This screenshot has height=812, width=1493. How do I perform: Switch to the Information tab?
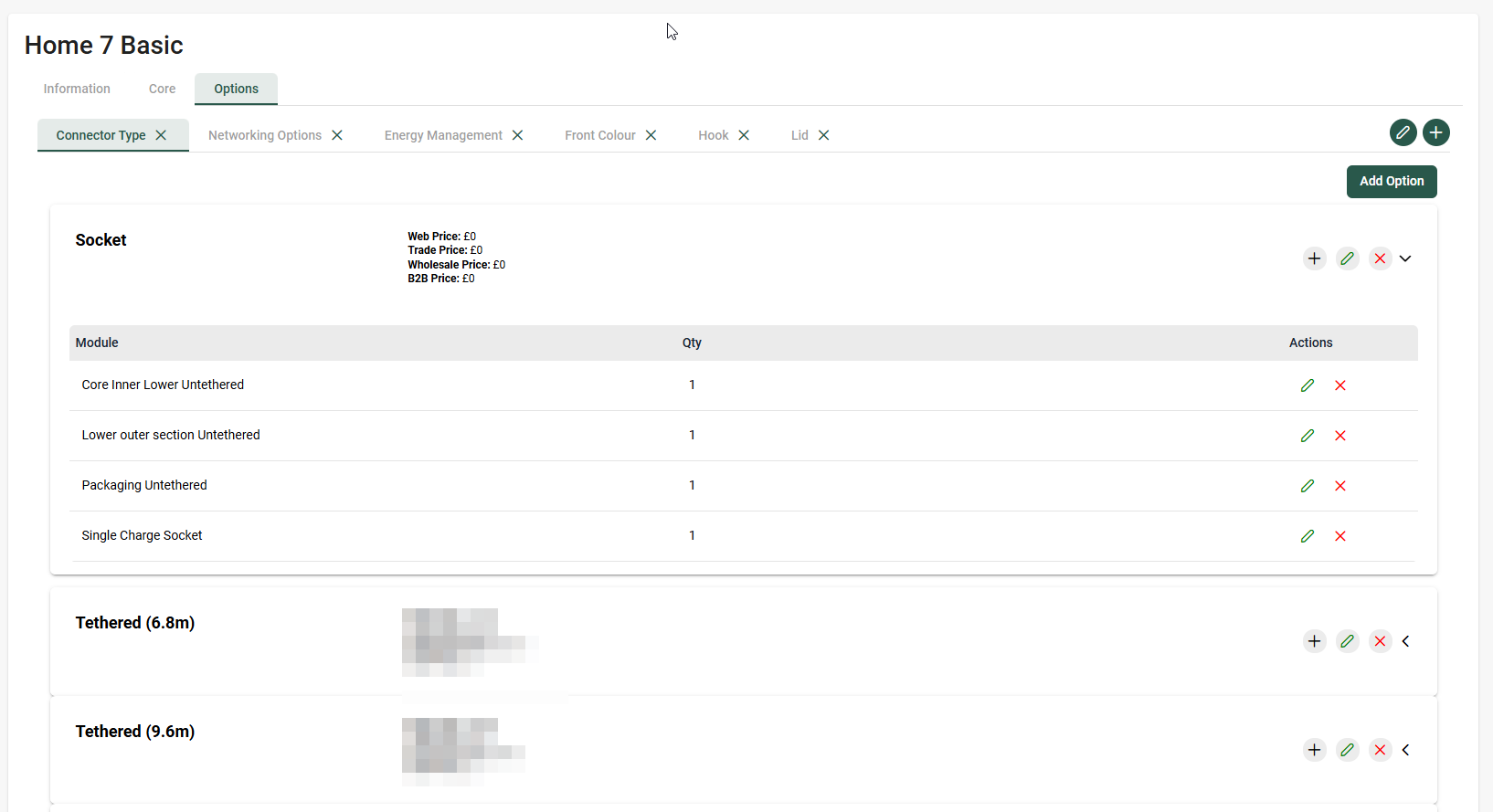click(x=77, y=89)
